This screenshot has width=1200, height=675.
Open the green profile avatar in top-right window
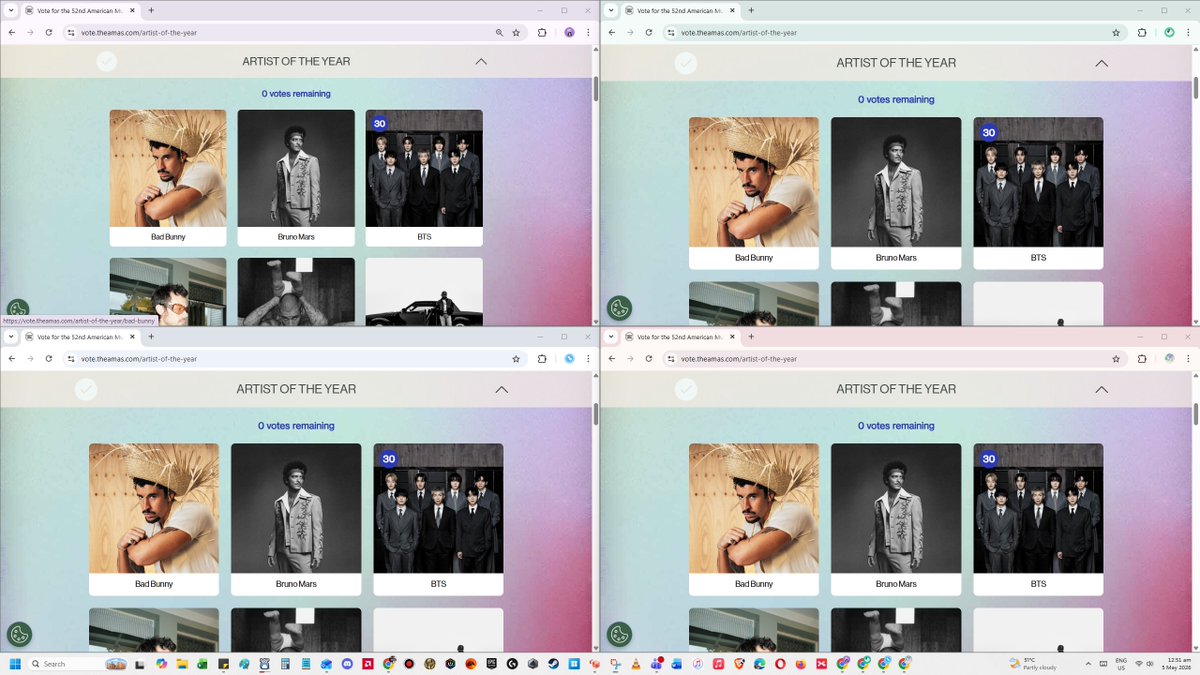tap(1169, 32)
